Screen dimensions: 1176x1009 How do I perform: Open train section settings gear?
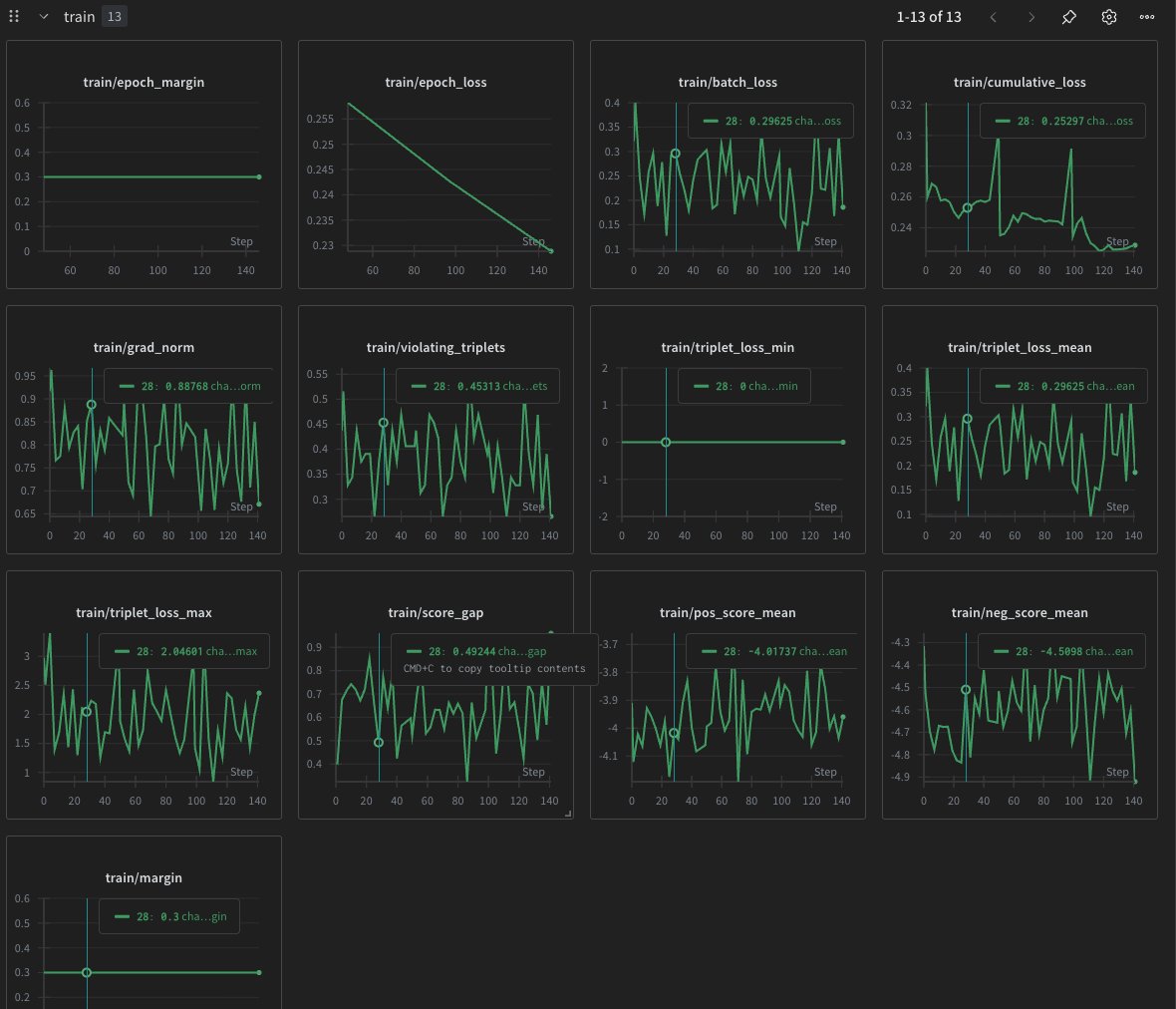pyautogui.click(x=1108, y=17)
